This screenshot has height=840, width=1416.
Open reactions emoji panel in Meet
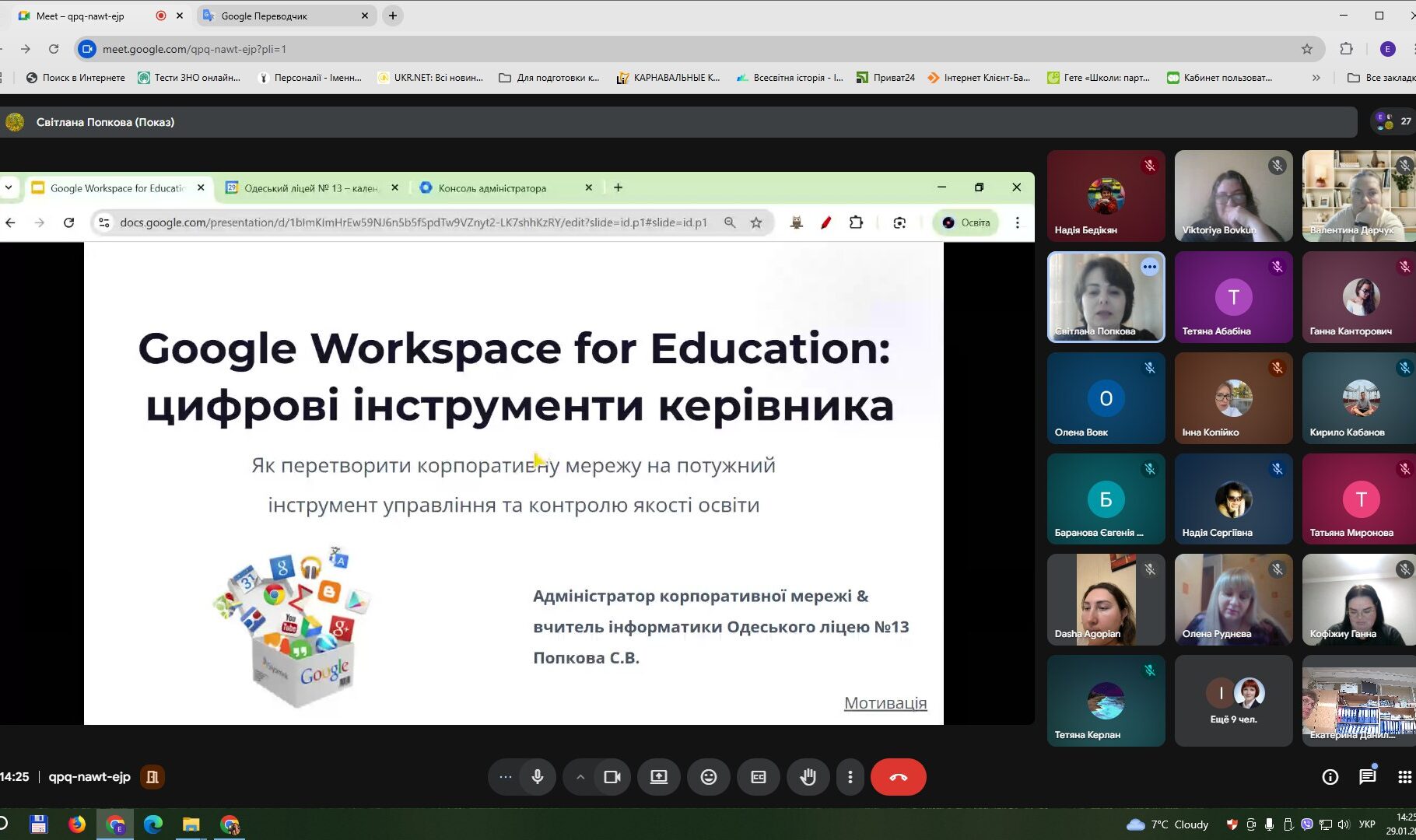pyautogui.click(x=708, y=777)
